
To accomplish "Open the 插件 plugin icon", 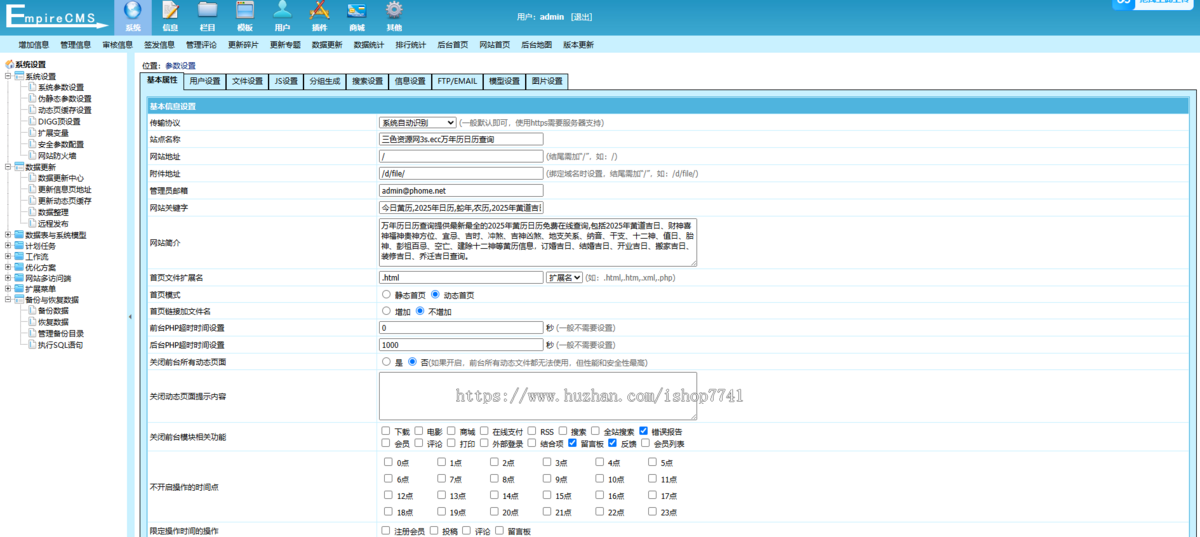I will pos(319,11).
